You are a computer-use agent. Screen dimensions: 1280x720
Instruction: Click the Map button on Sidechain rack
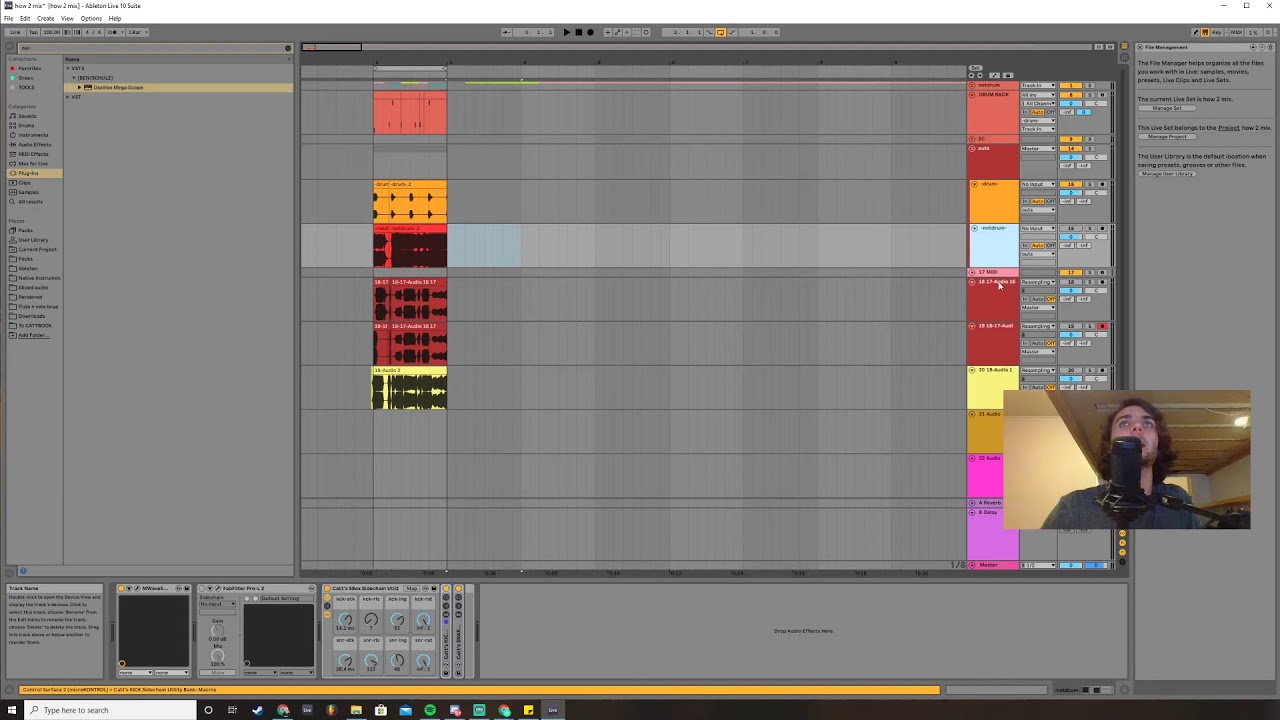point(411,588)
